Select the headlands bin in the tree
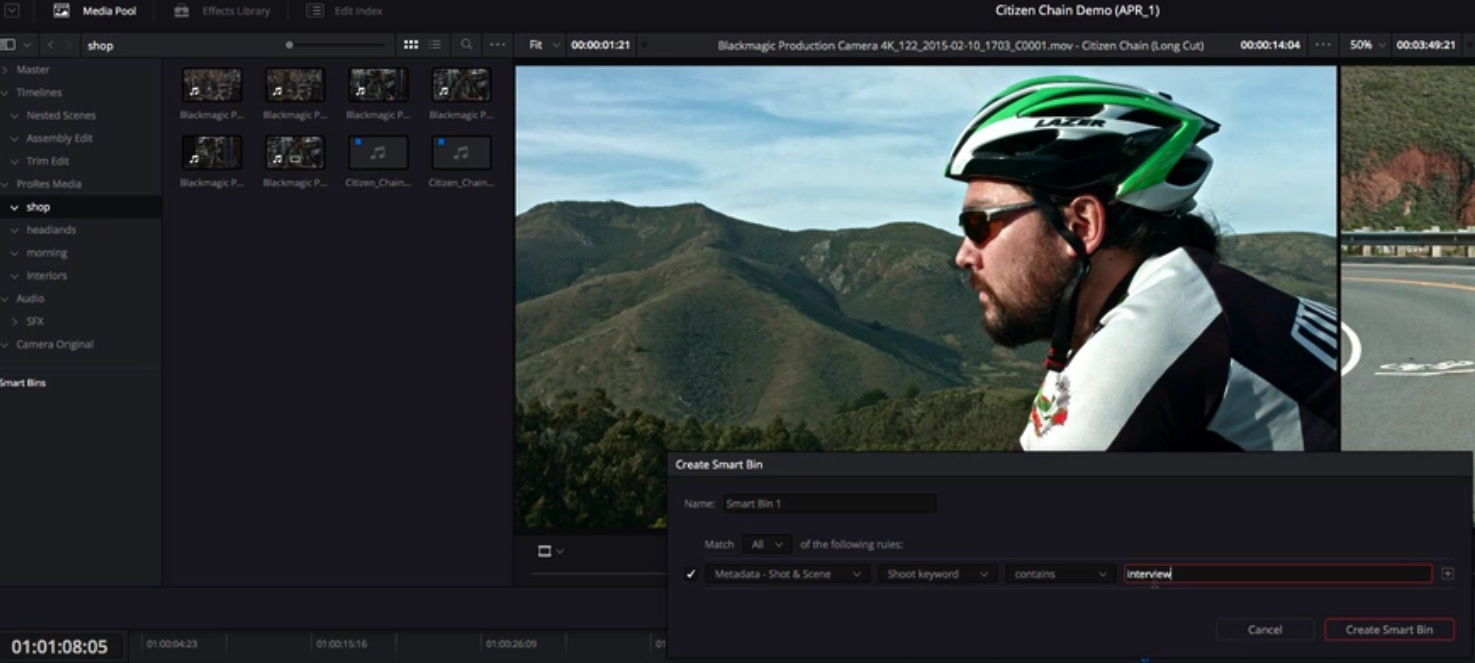The image size is (1475, 663). click(51, 230)
